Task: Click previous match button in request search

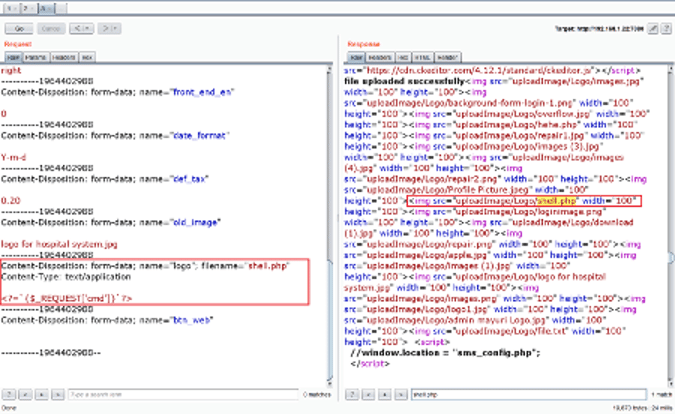Action: 23,394
